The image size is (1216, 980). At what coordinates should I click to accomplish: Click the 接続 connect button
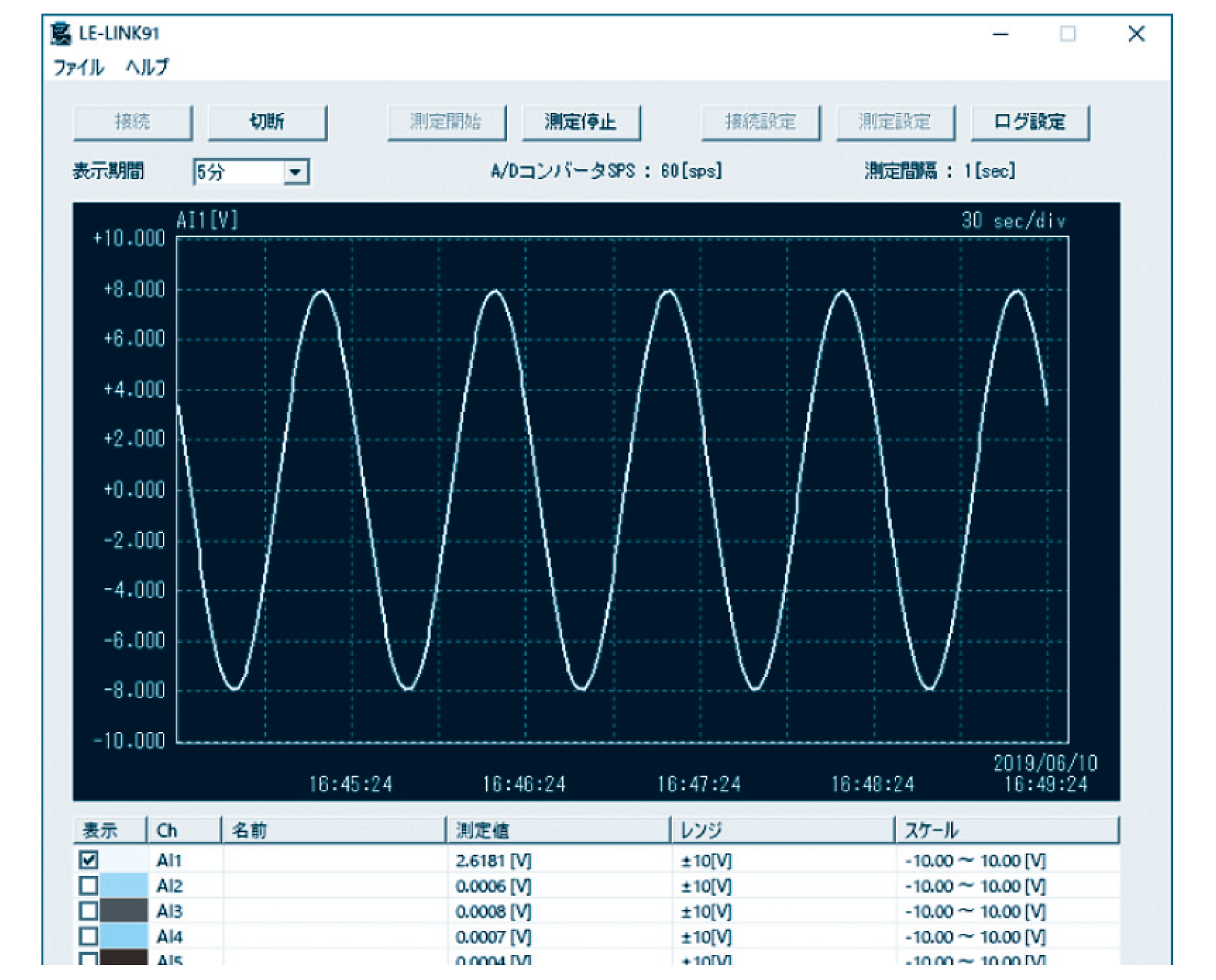coord(132,122)
